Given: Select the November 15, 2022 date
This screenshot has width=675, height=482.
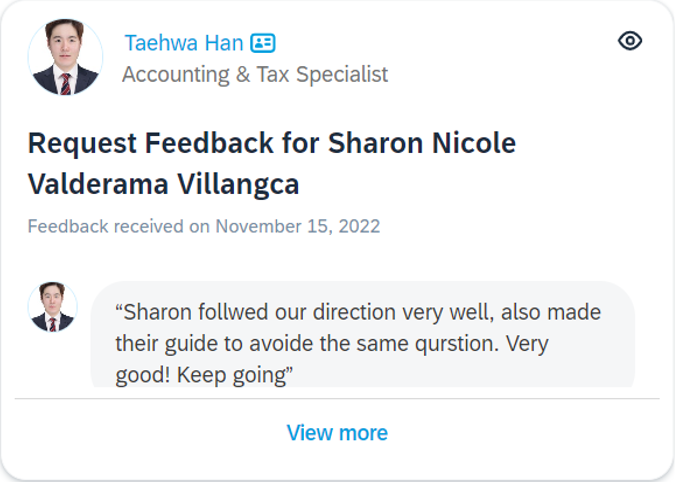Looking at the screenshot, I should 298,226.
